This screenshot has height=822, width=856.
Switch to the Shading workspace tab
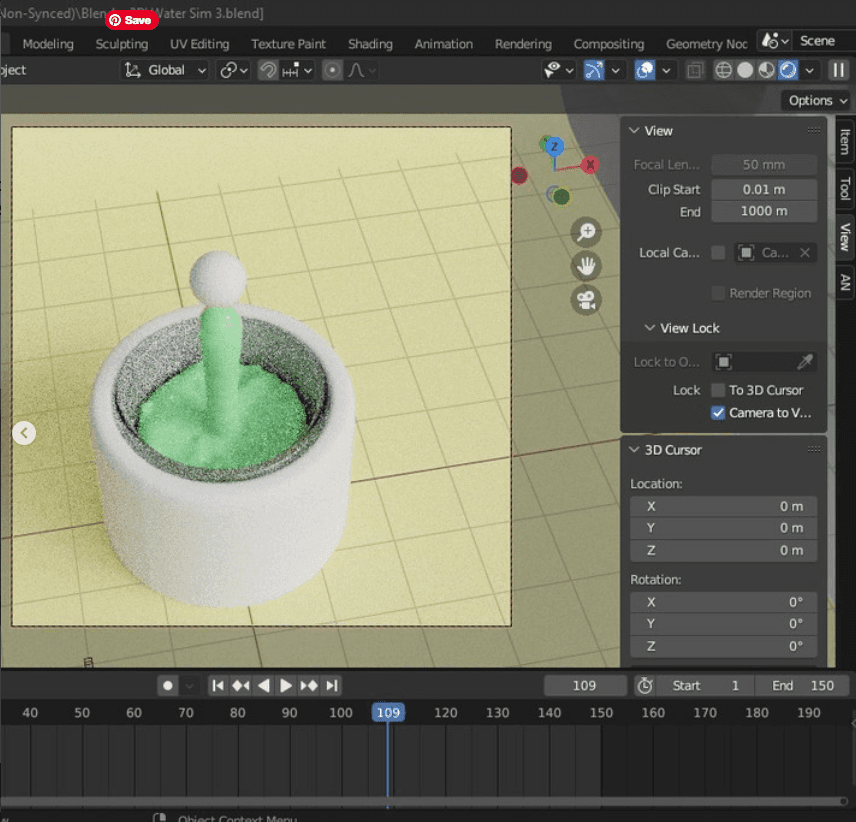pyautogui.click(x=370, y=44)
